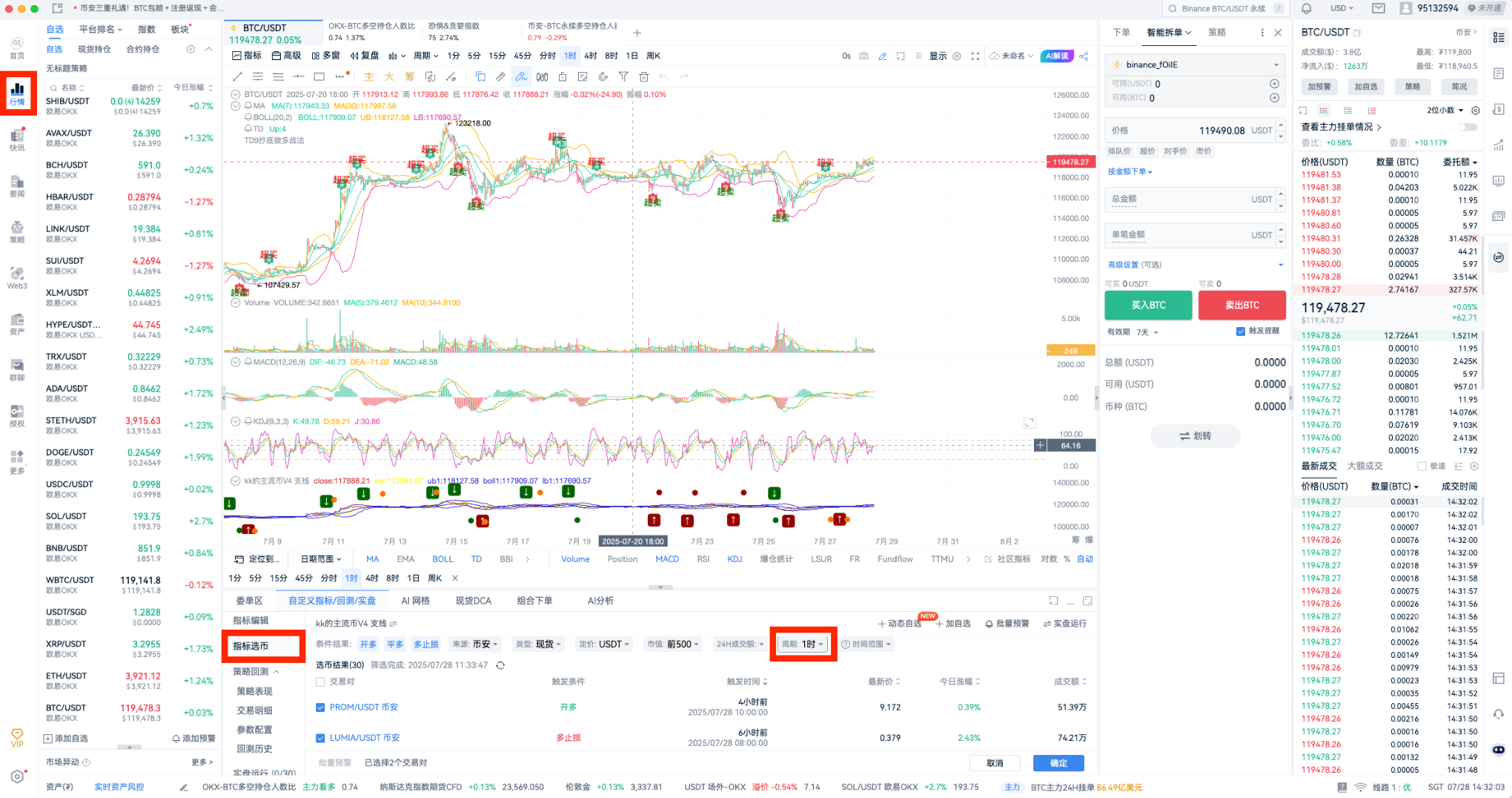Toggle the 触发提醒 checkbox
1512x798 pixels.
tap(1241, 332)
